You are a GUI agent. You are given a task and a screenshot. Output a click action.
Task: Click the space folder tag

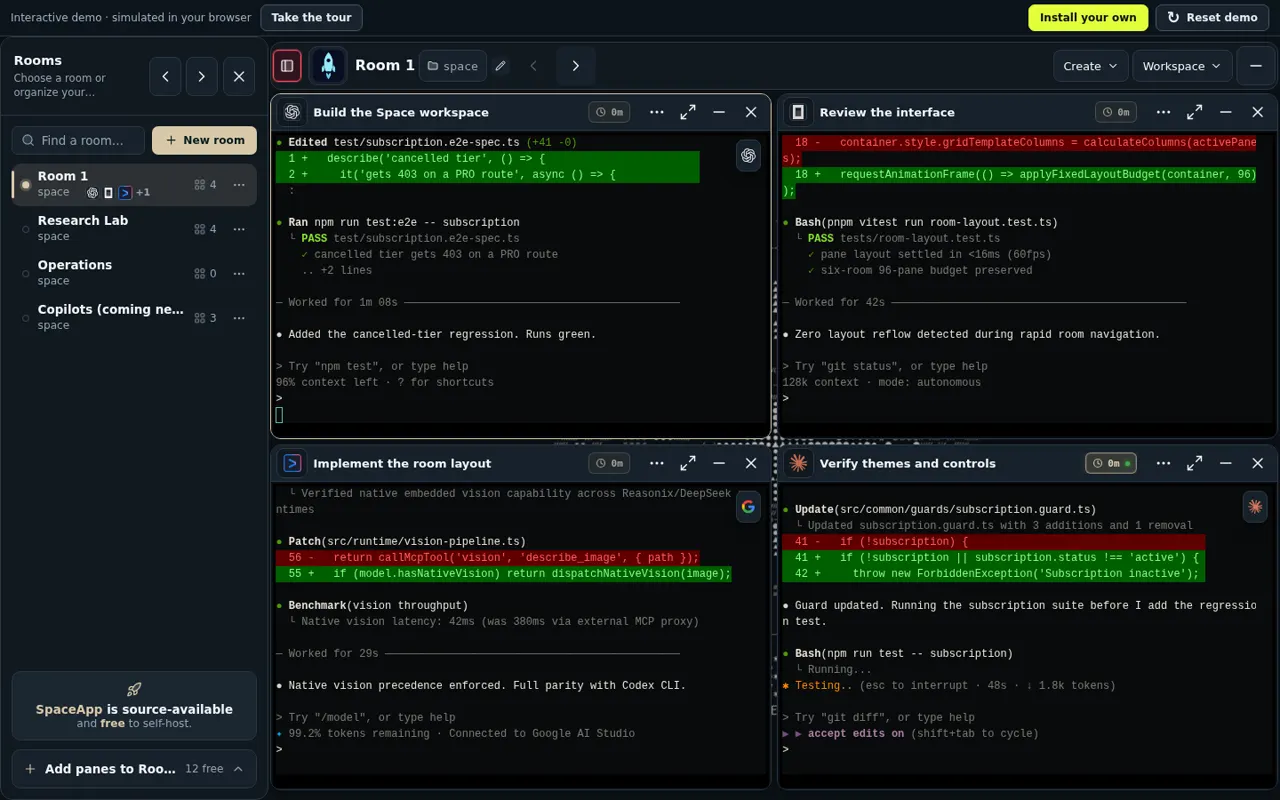tap(453, 66)
